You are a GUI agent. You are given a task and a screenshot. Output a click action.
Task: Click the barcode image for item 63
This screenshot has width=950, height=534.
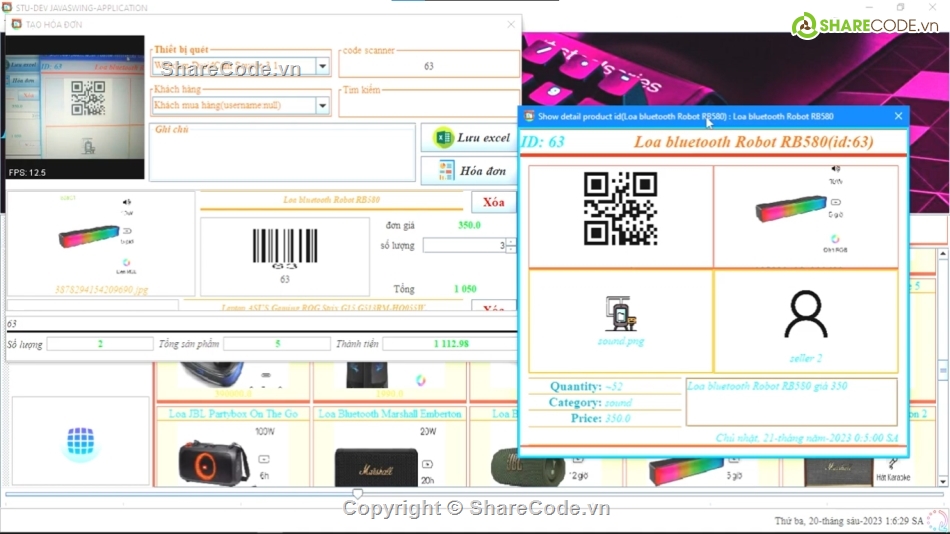[284, 246]
